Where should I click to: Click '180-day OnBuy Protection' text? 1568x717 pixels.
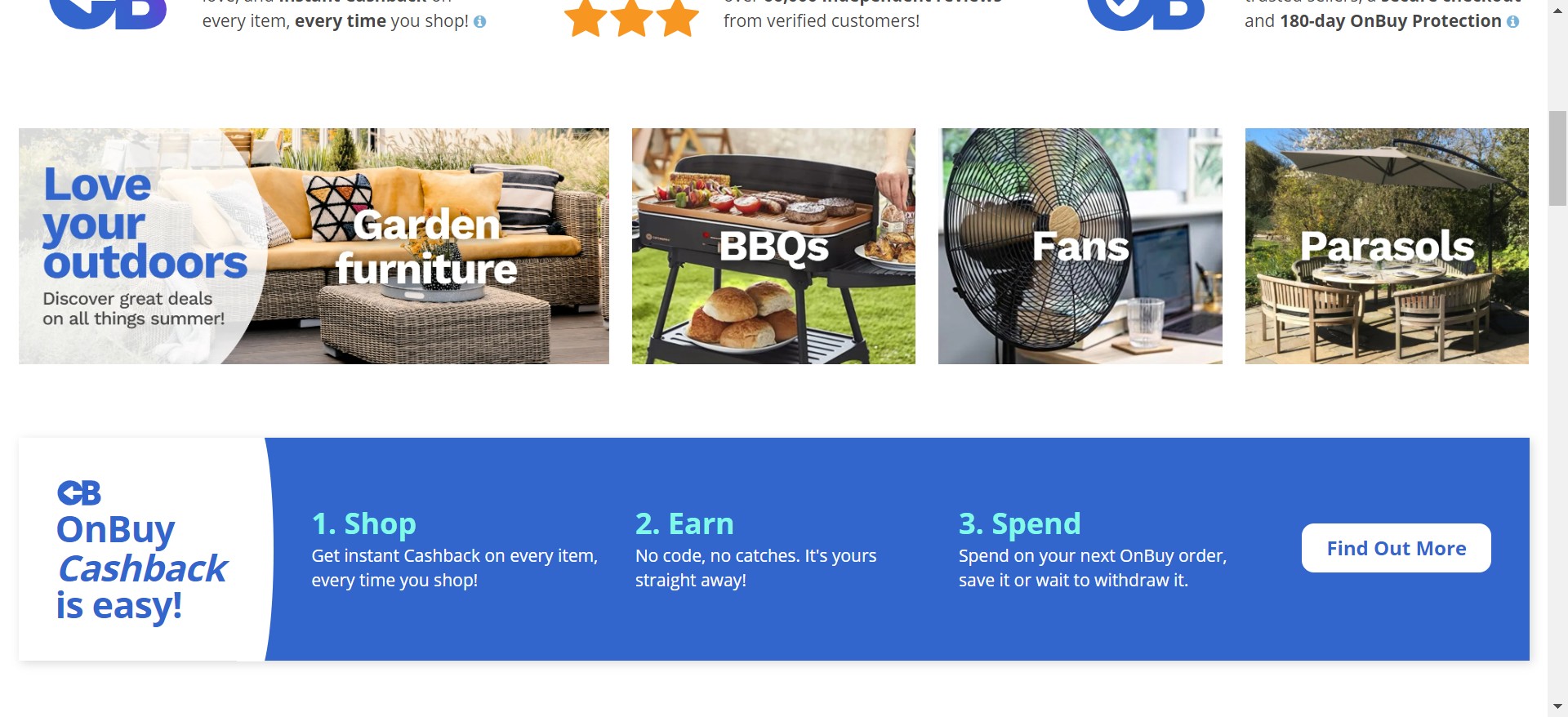tap(1390, 21)
